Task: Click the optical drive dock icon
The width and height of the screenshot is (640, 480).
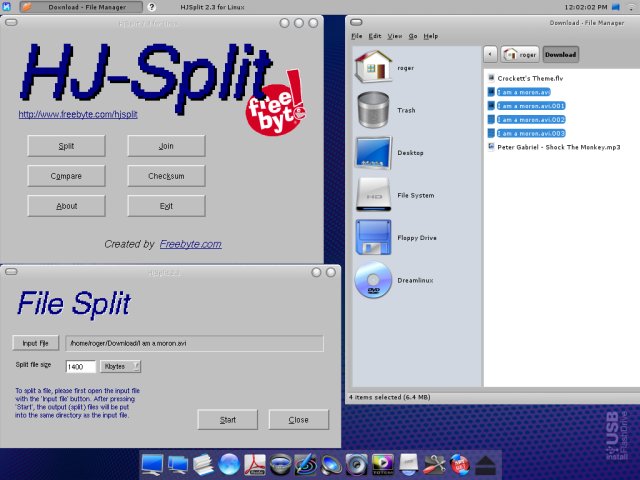Action: (408, 464)
